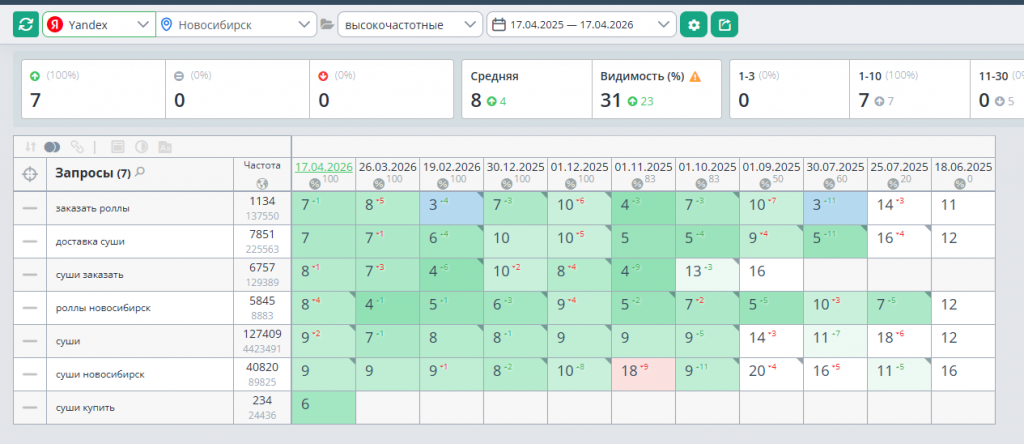This screenshot has width=1024, height=444.
Task: Click the sort arrows icon in the table toolbar
Action: pos(29,147)
